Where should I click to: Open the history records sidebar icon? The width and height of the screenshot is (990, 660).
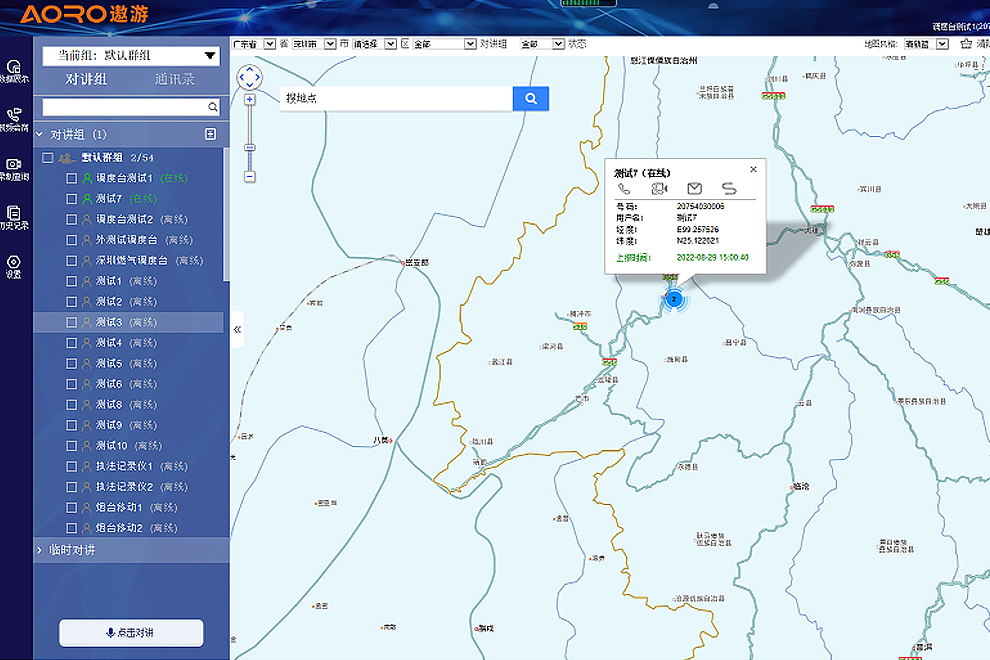tap(14, 213)
